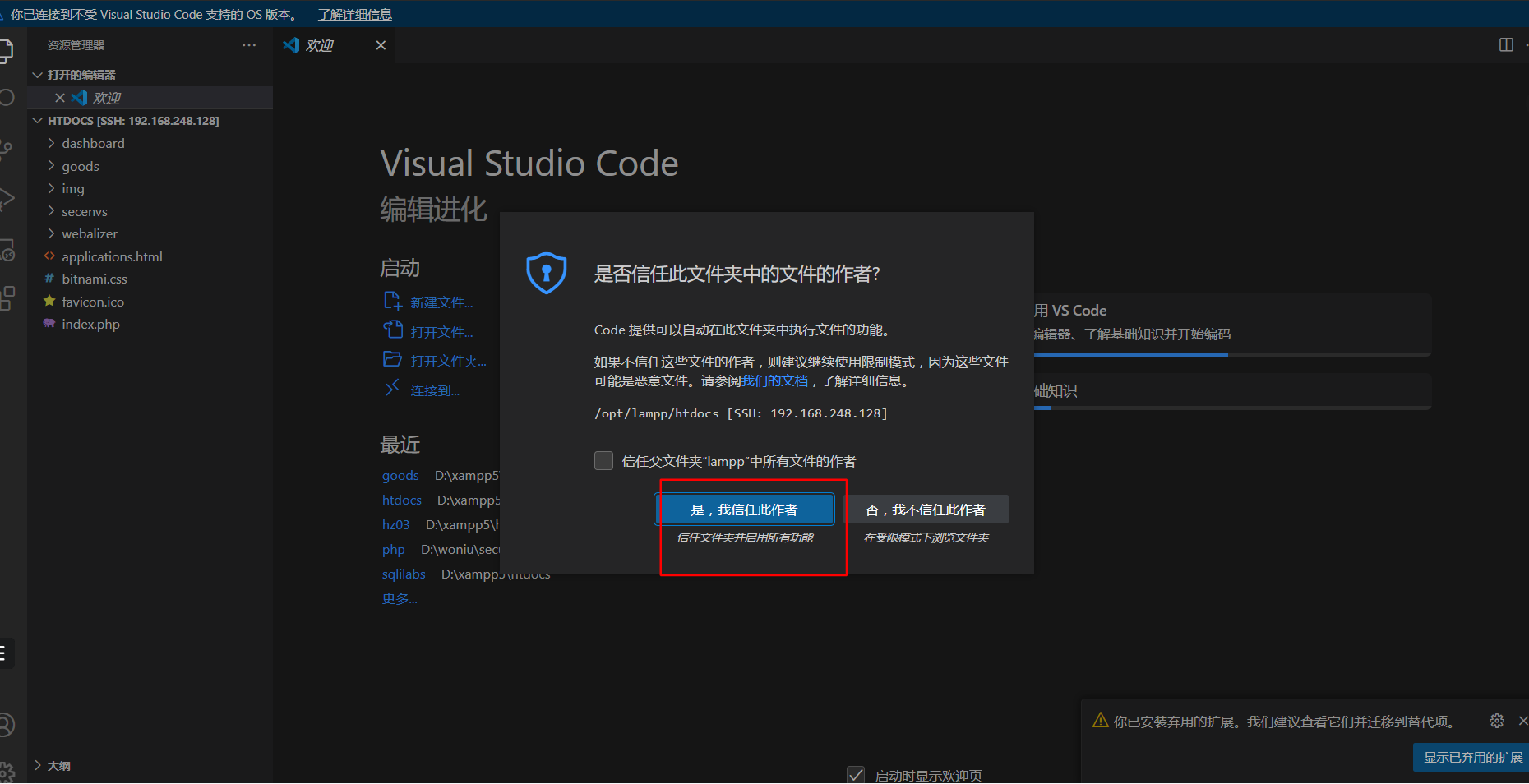Open the Manage gear in activity bar

[x=6, y=772]
